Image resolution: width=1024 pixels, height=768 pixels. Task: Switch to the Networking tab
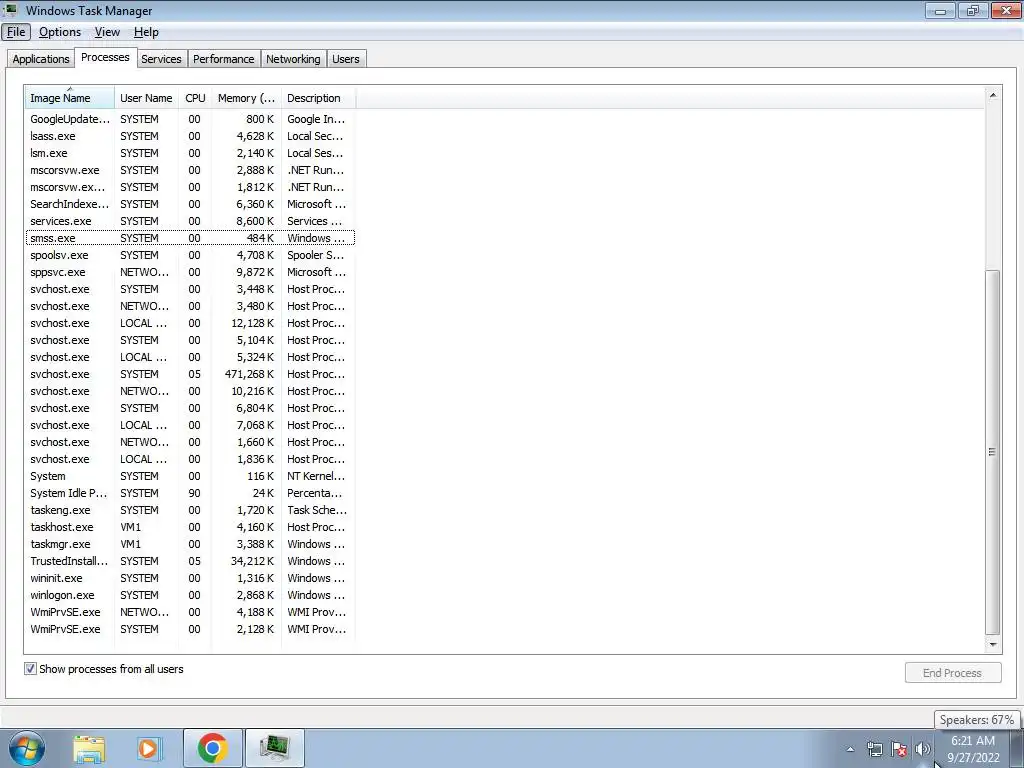point(293,59)
